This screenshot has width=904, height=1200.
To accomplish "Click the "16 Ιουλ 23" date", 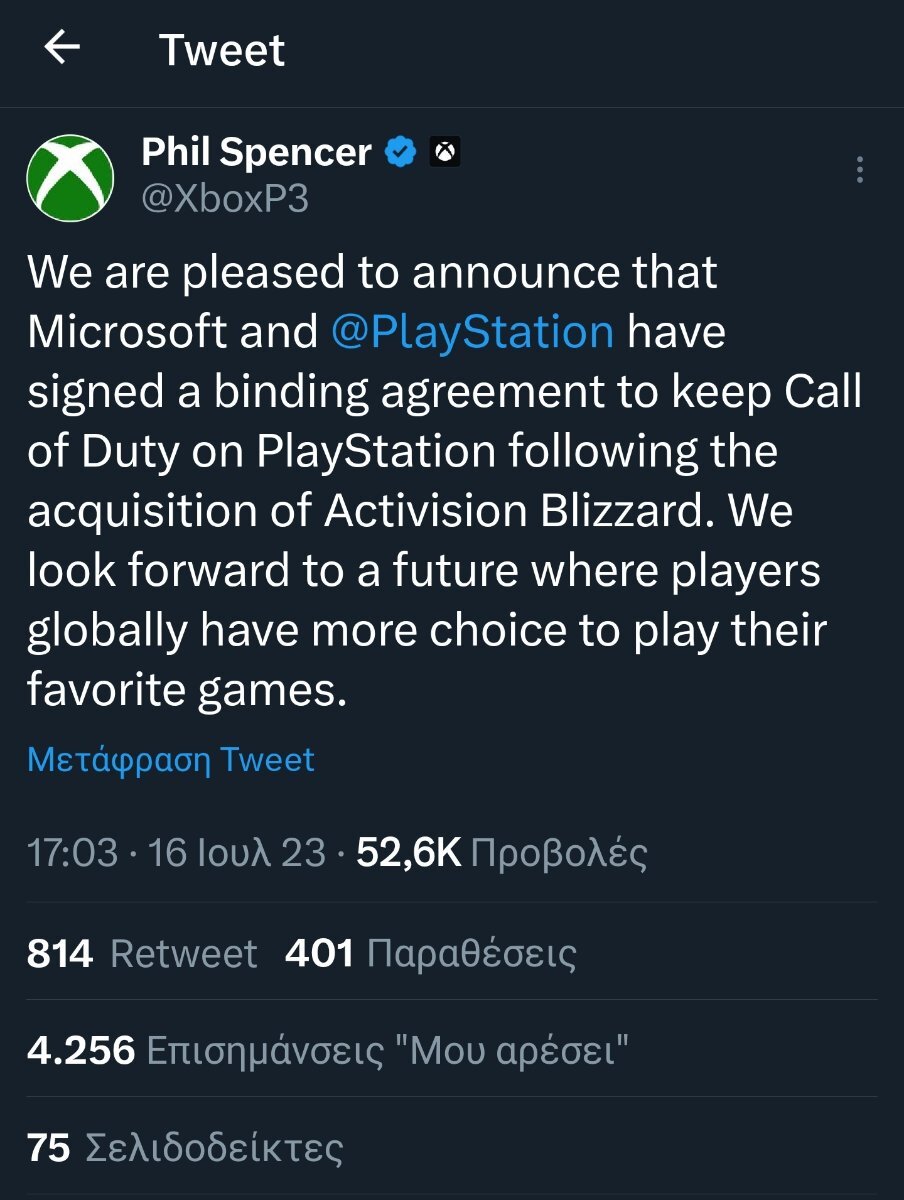I will [237, 853].
